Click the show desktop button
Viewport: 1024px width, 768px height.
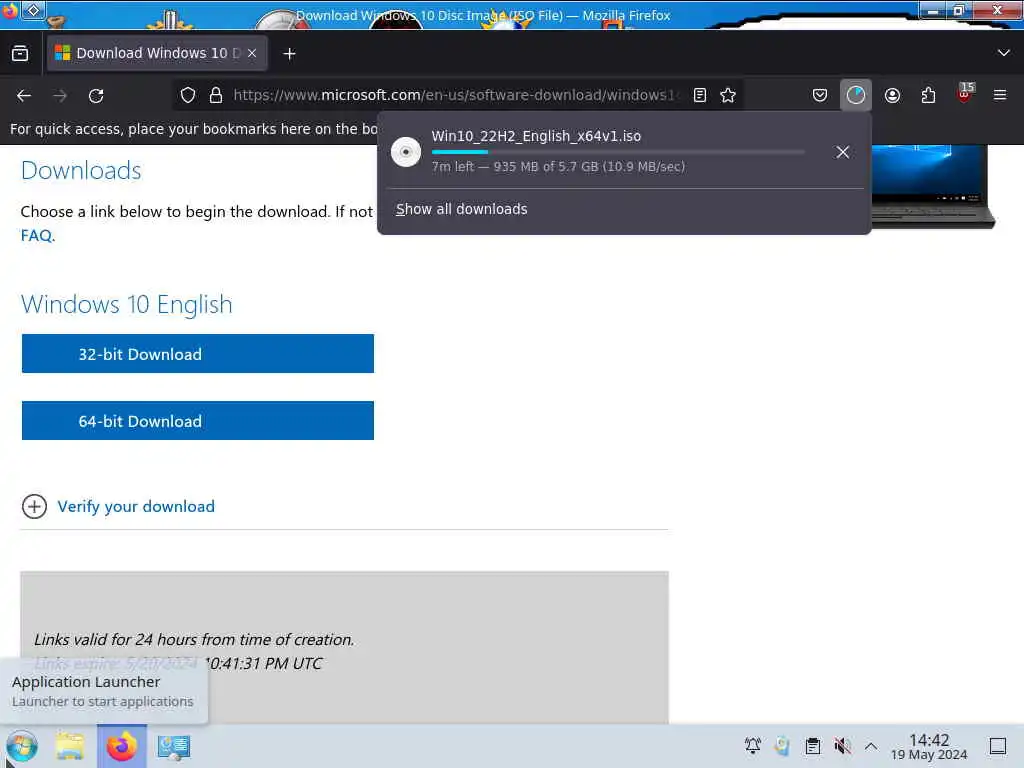pyautogui.click(x=998, y=746)
